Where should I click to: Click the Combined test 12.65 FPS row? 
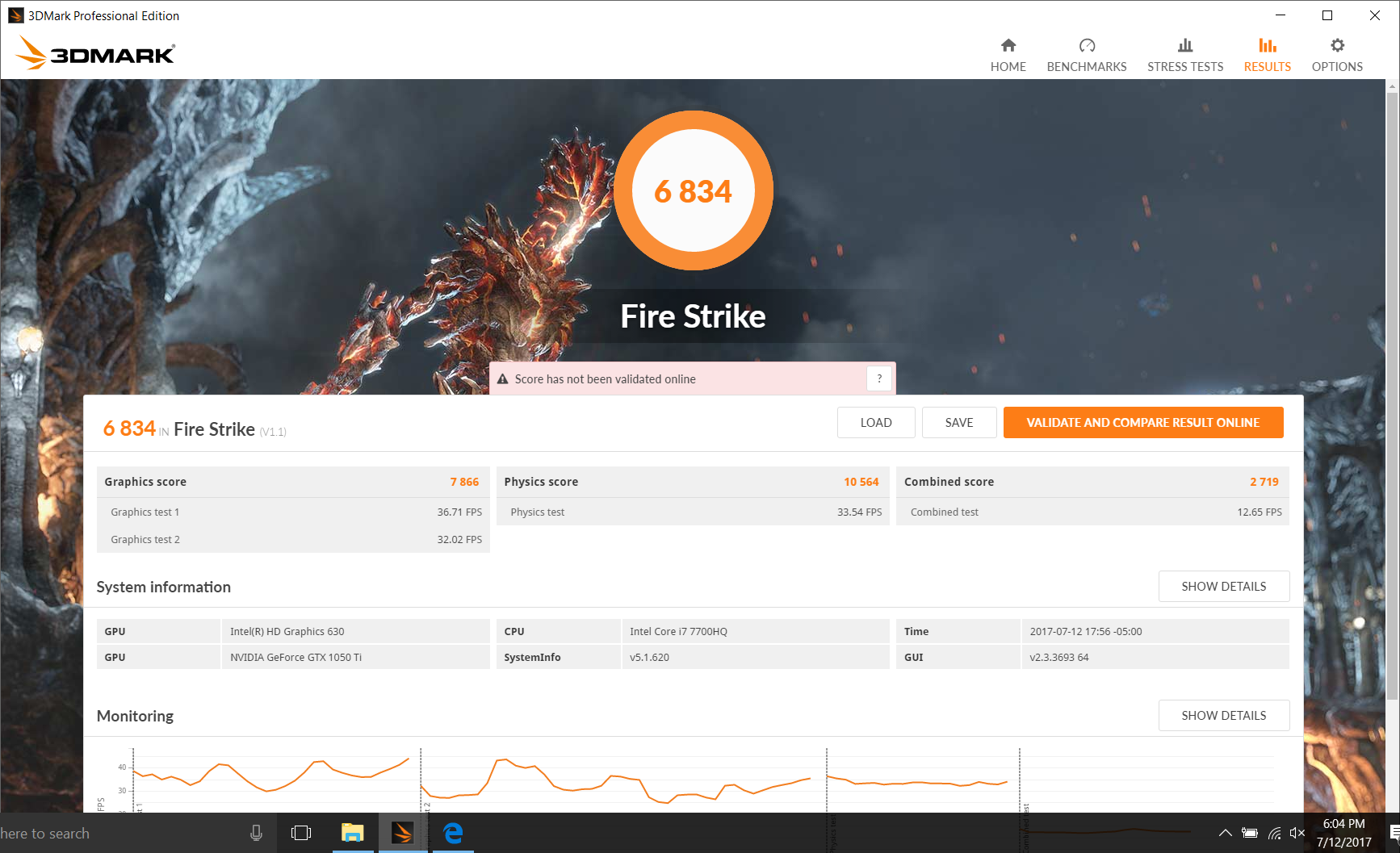tap(1092, 512)
